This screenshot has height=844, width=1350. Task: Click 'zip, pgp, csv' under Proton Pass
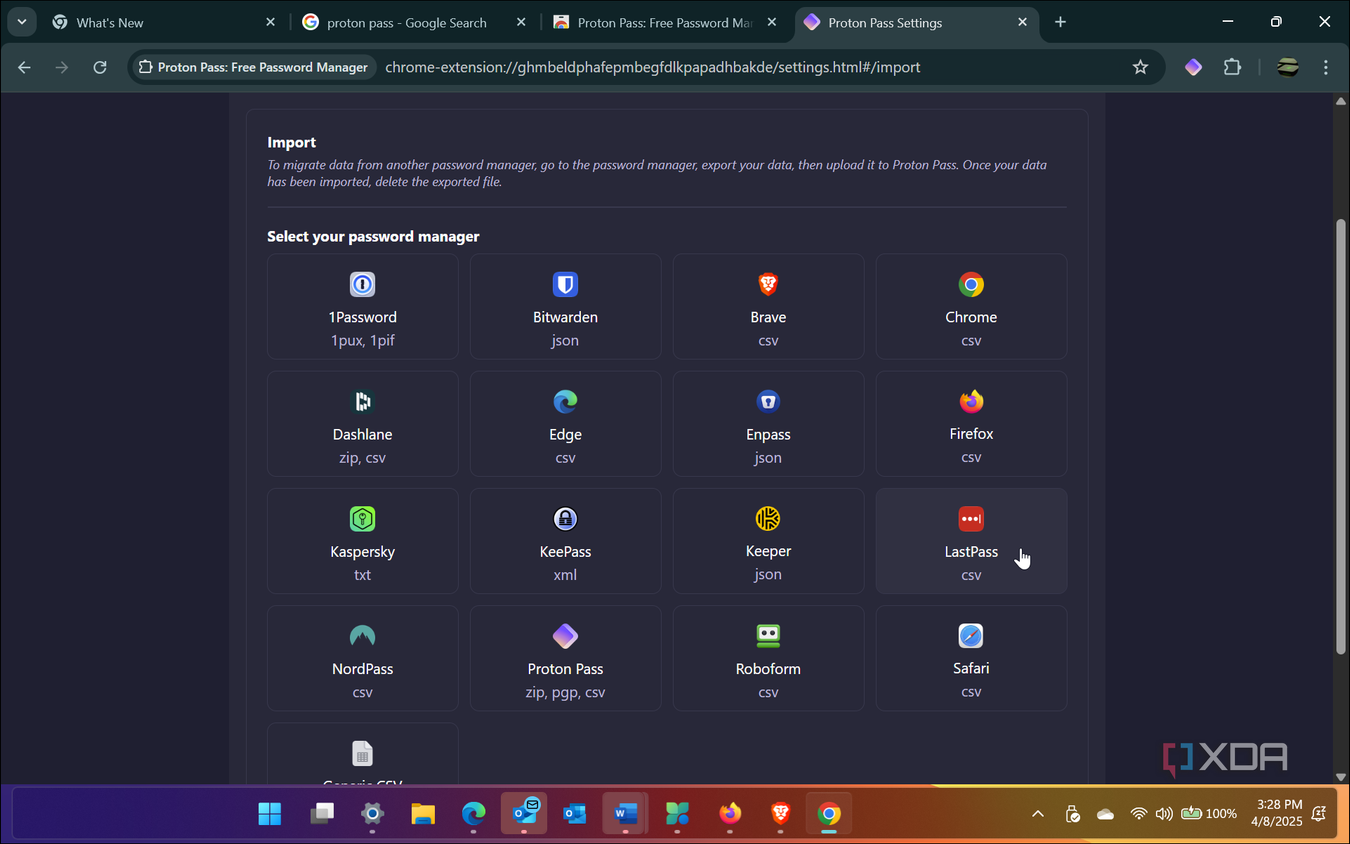coord(565,692)
